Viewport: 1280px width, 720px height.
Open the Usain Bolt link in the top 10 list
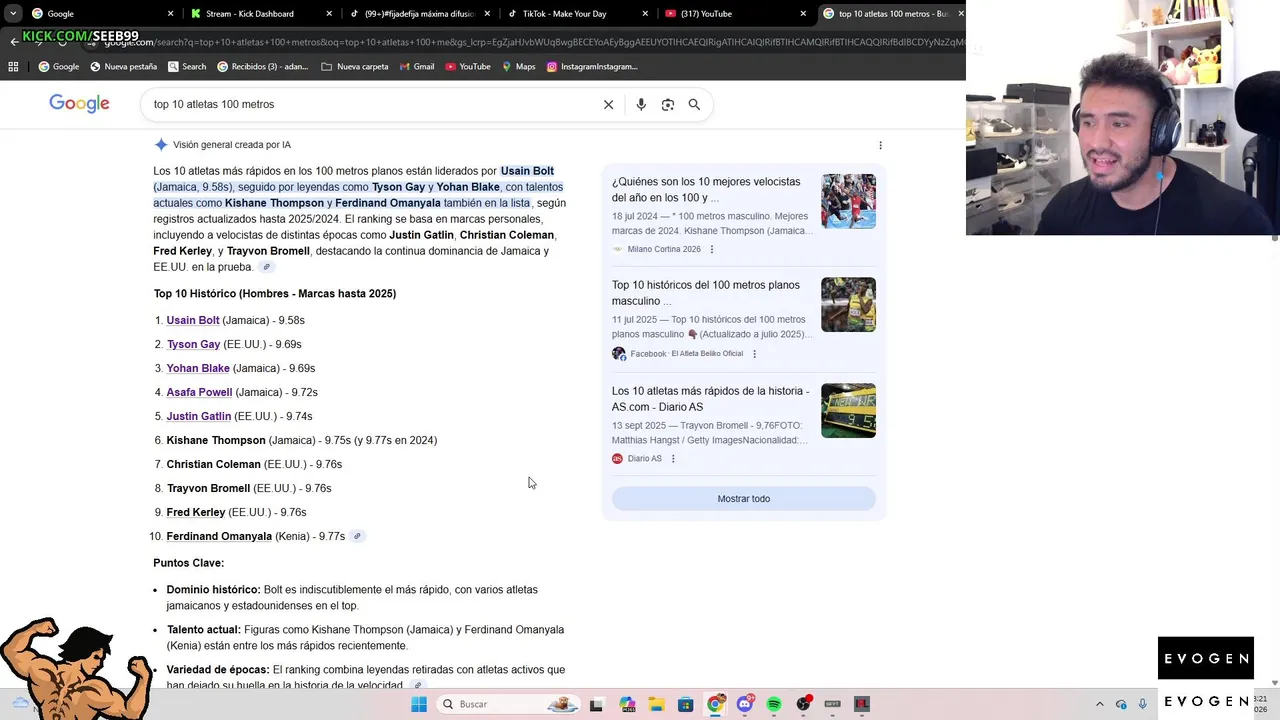pyautogui.click(x=193, y=320)
